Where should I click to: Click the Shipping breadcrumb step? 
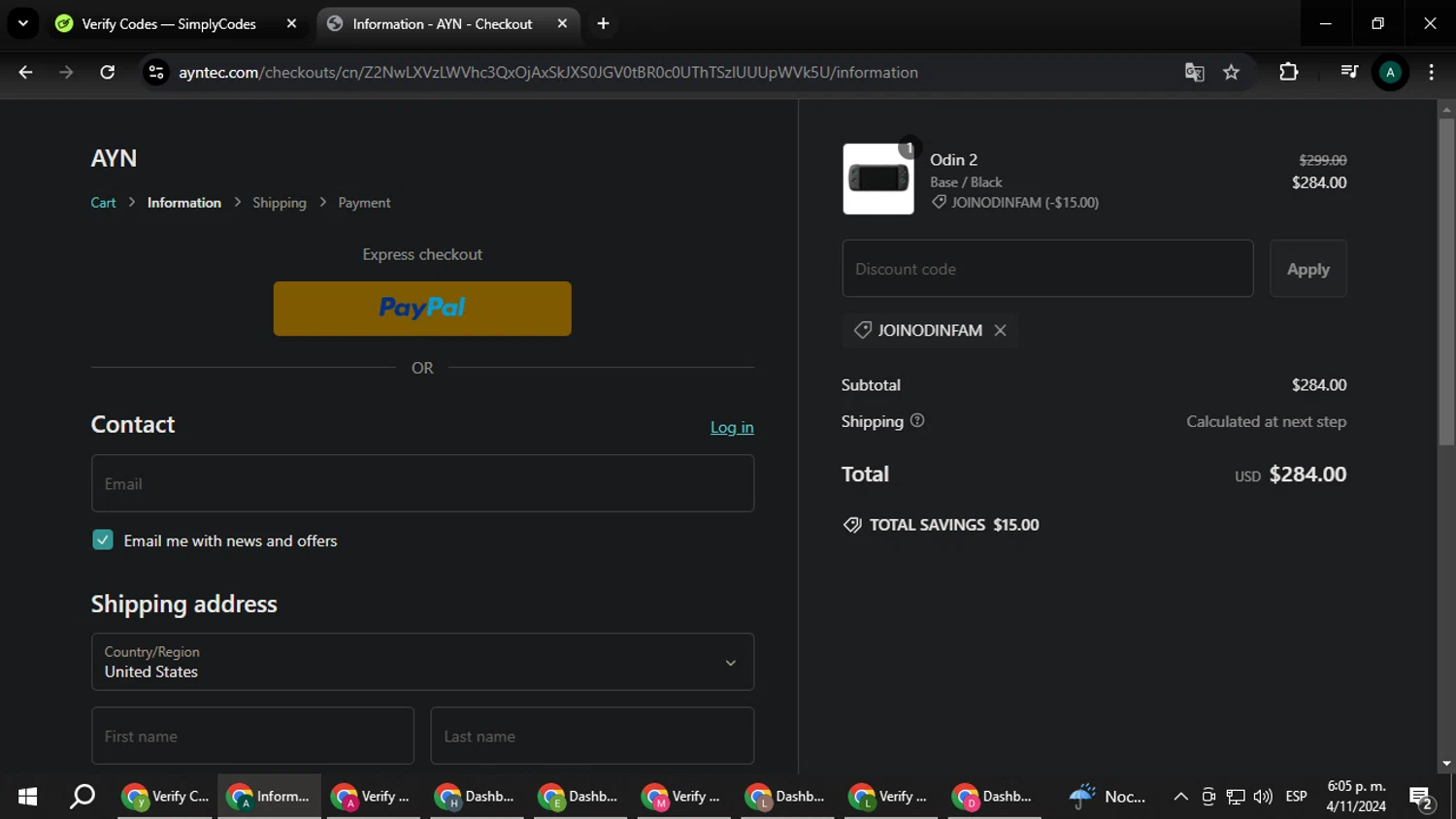[280, 203]
